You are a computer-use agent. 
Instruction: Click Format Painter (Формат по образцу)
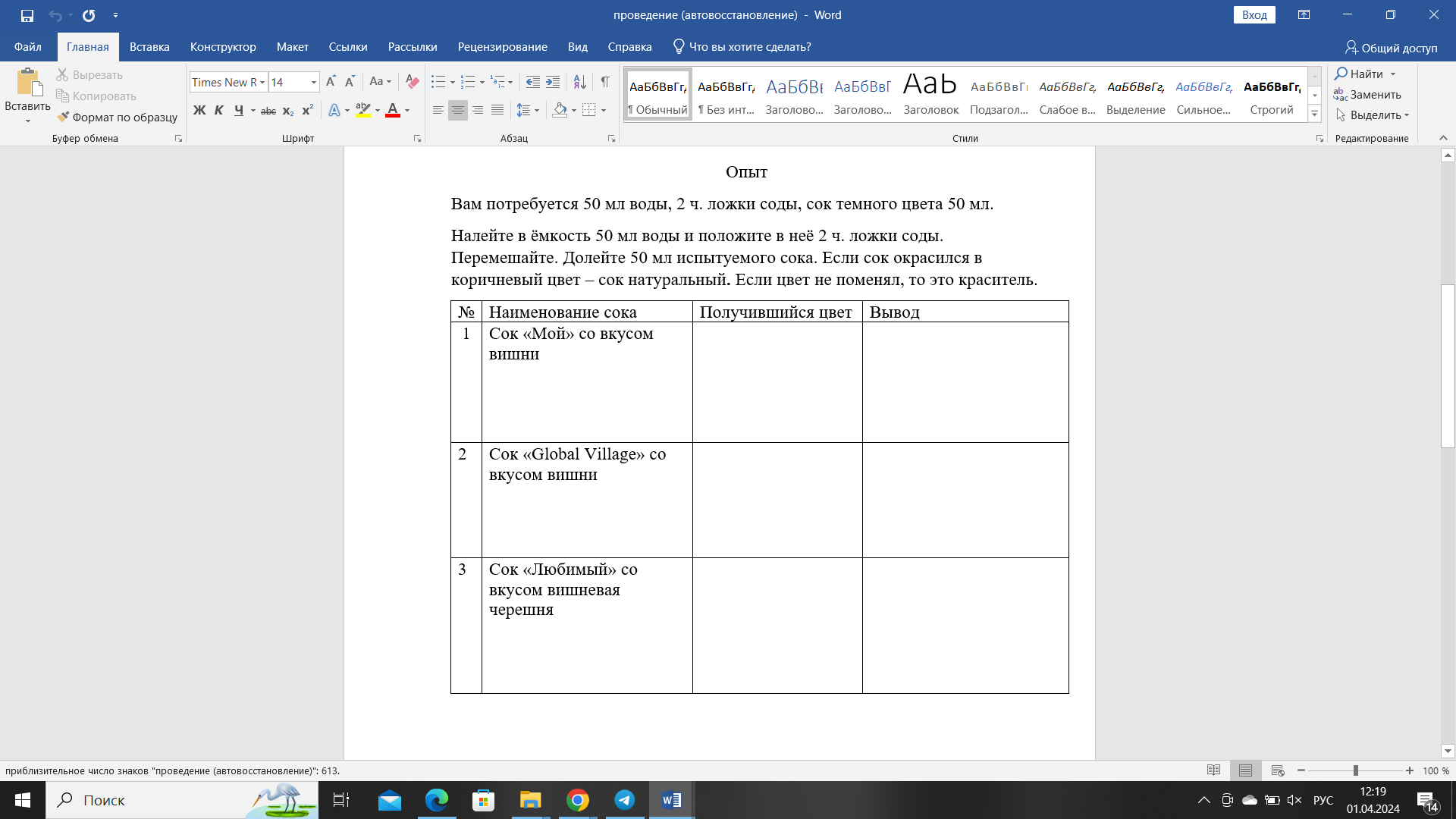pyautogui.click(x=118, y=118)
